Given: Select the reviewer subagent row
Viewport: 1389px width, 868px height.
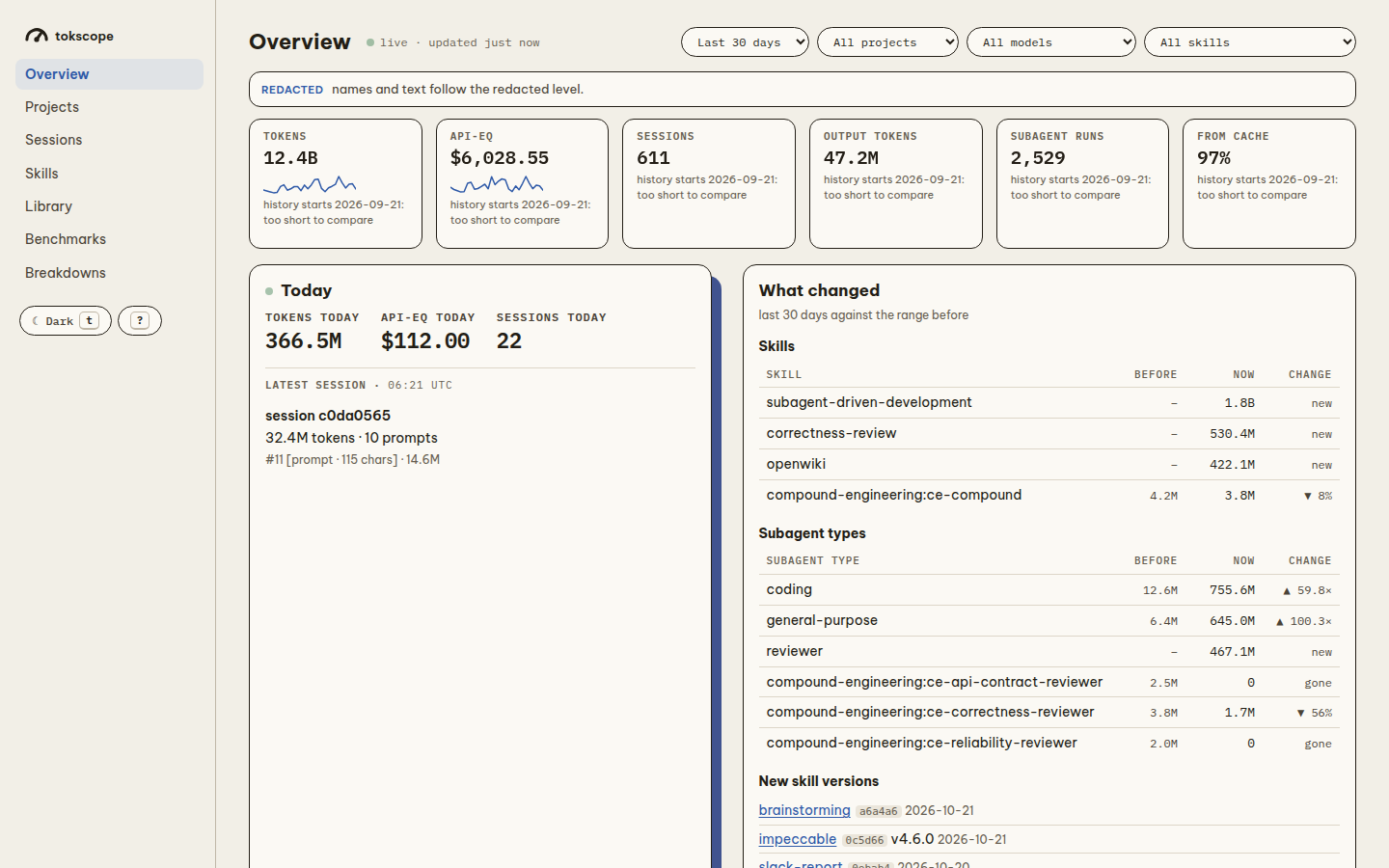Looking at the screenshot, I should coord(1049,652).
